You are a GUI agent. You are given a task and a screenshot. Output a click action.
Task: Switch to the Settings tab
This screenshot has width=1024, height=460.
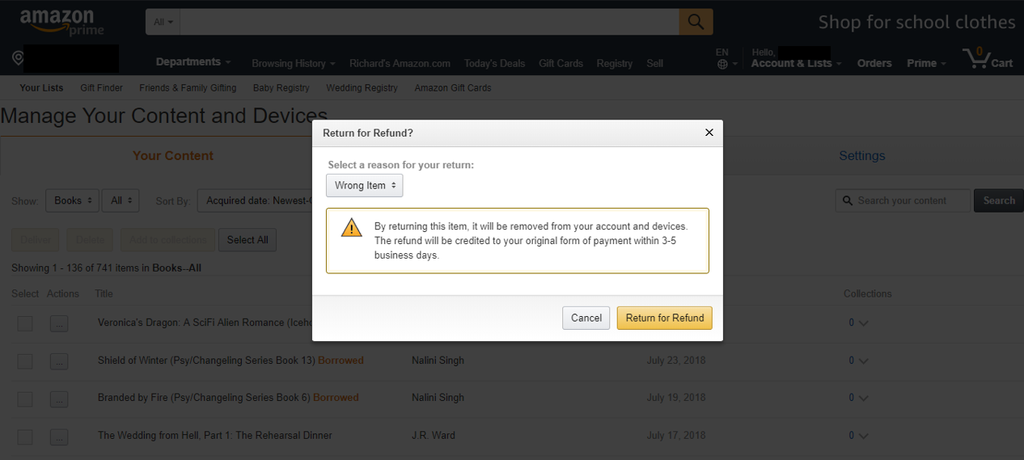tap(861, 156)
